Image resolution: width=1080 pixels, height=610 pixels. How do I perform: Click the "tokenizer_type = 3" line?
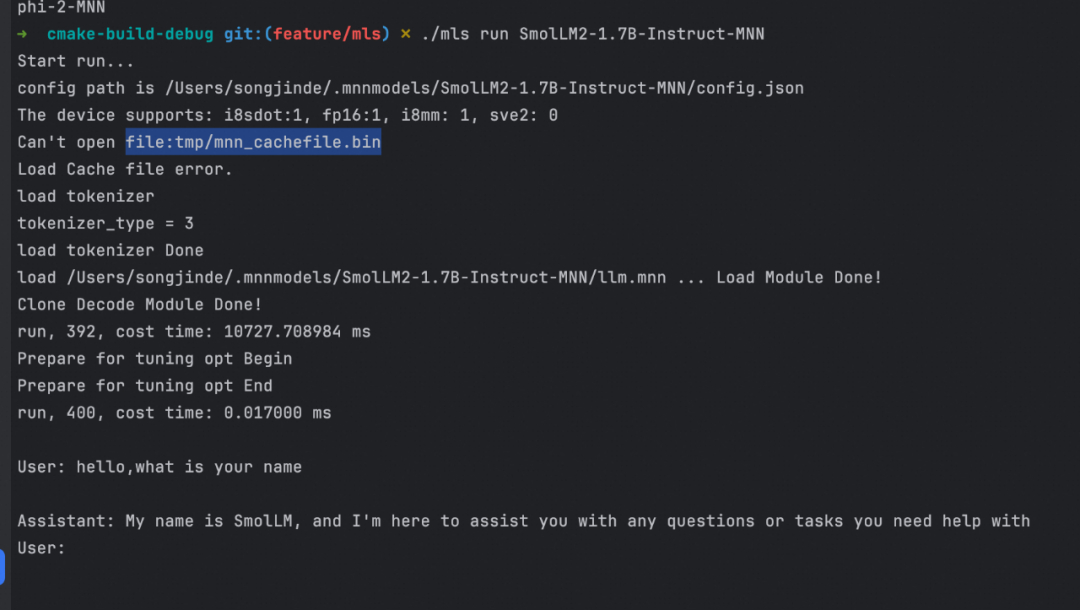tap(105, 223)
